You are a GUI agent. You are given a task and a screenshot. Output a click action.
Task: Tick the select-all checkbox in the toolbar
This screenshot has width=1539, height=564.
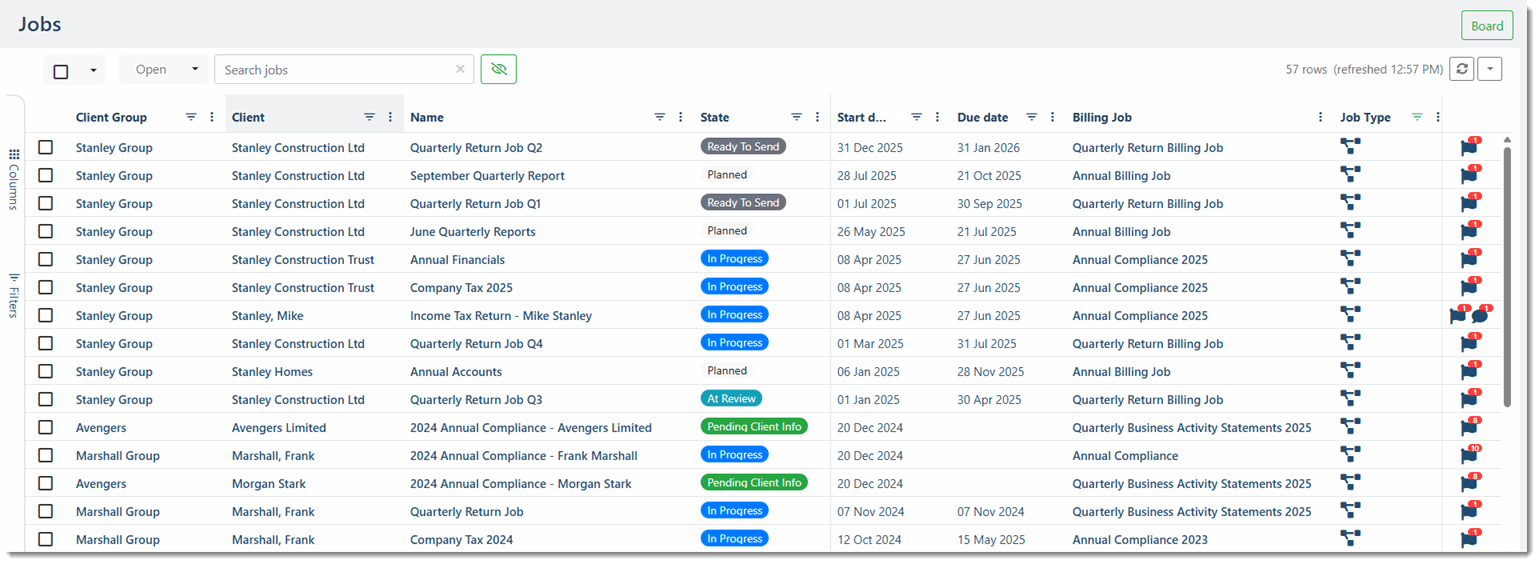tap(61, 71)
